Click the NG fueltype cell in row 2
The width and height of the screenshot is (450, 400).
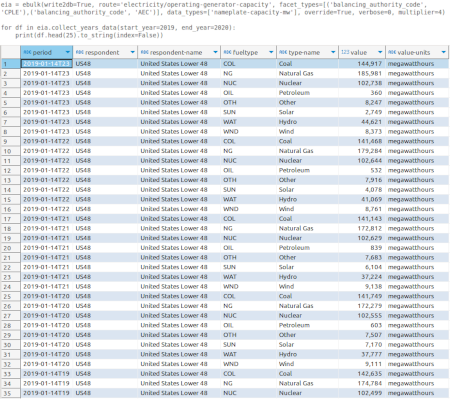249,73
